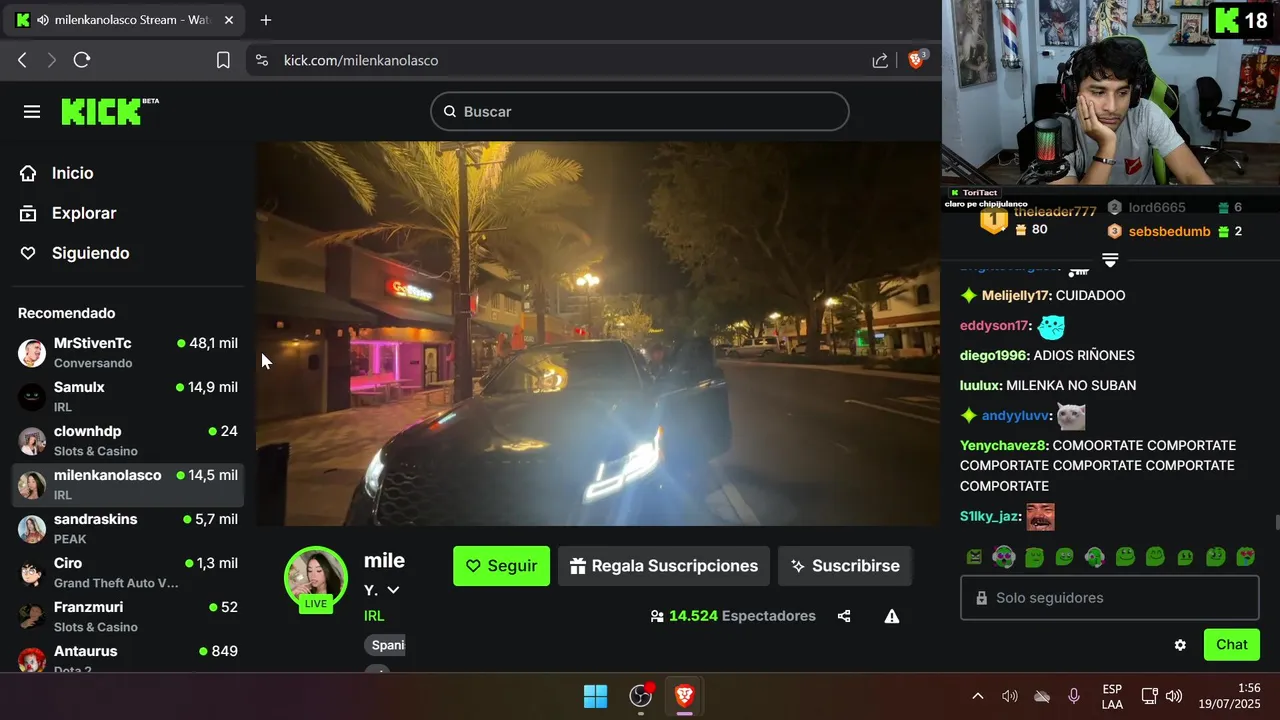Click the Seguir button
1280x720 pixels.
point(501,566)
